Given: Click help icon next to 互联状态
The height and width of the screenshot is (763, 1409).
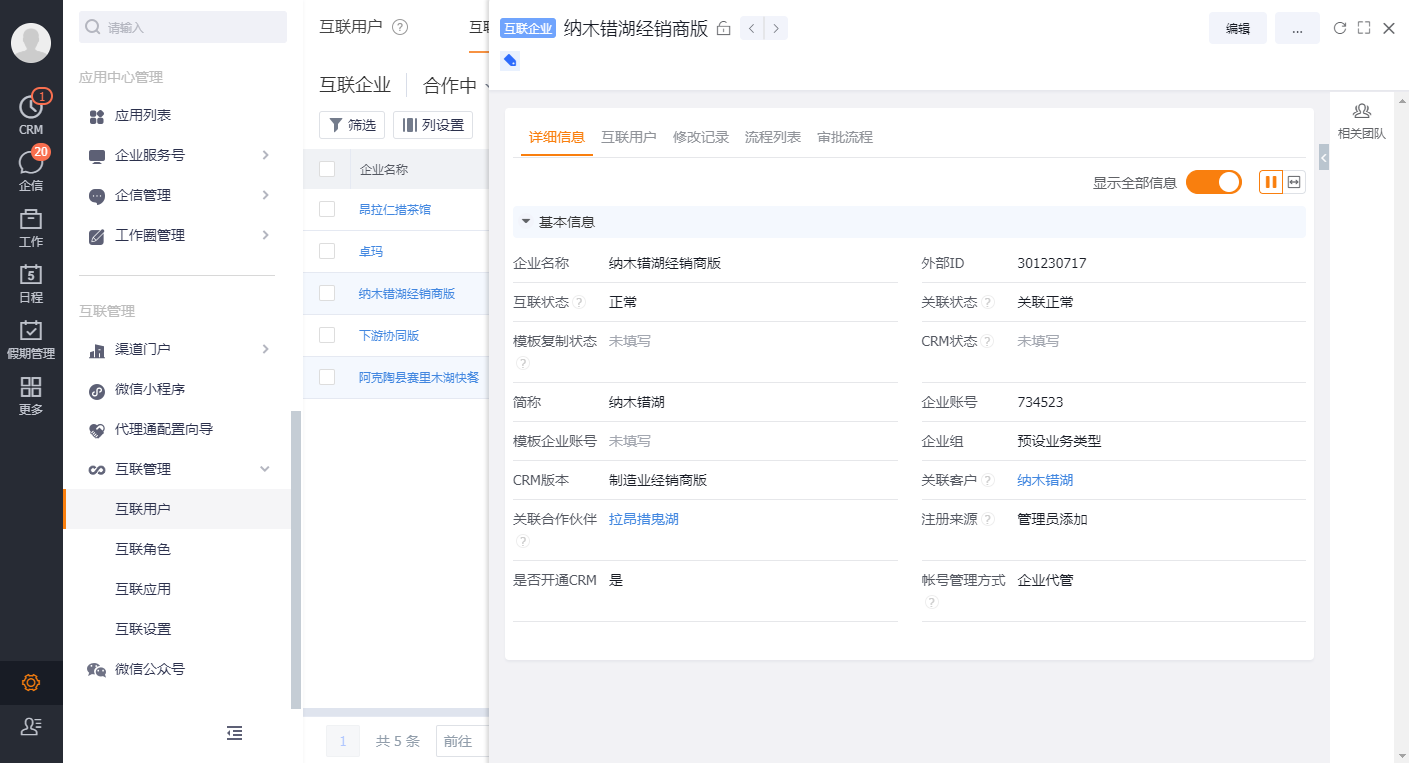Looking at the screenshot, I should (x=579, y=303).
